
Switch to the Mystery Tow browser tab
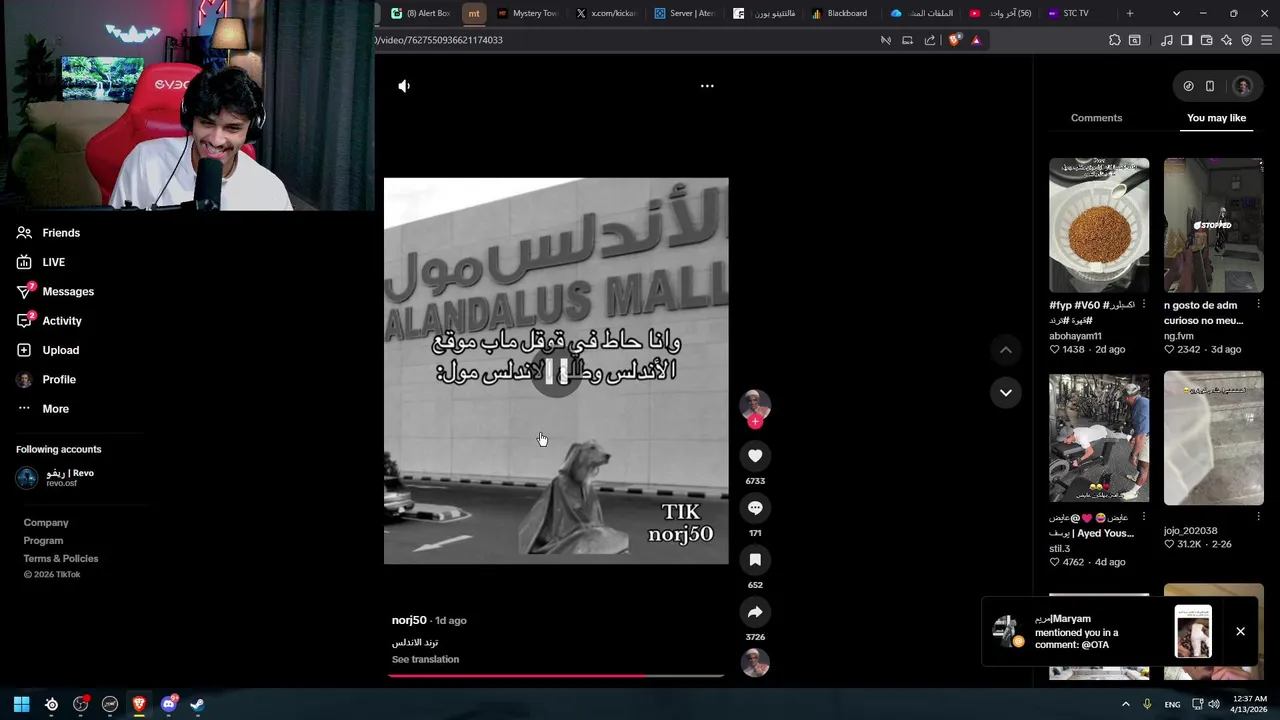[x=527, y=13]
